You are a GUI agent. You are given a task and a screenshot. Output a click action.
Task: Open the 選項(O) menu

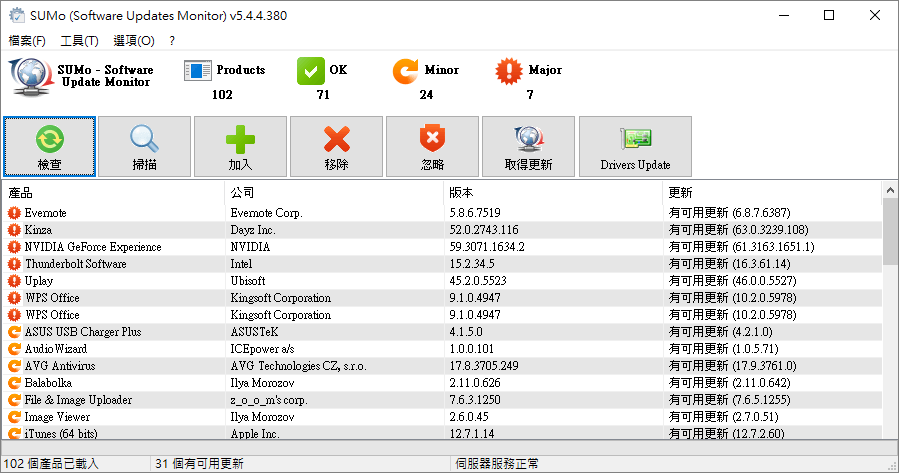click(134, 41)
